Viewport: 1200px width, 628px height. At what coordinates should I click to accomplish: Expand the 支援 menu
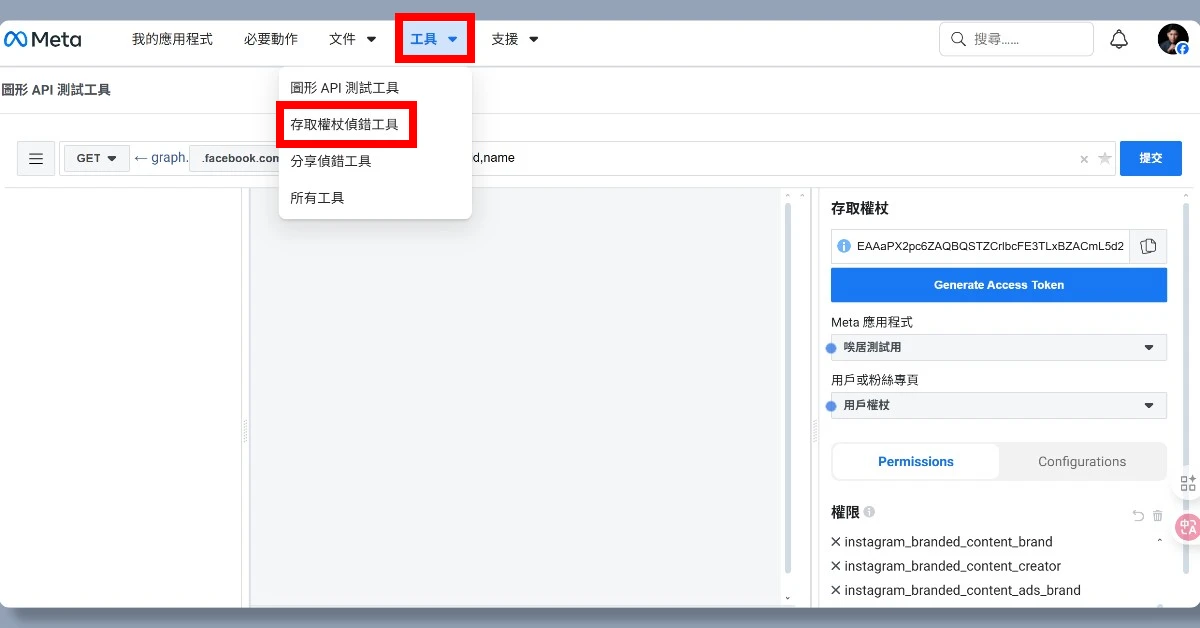[x=515, y=39]
